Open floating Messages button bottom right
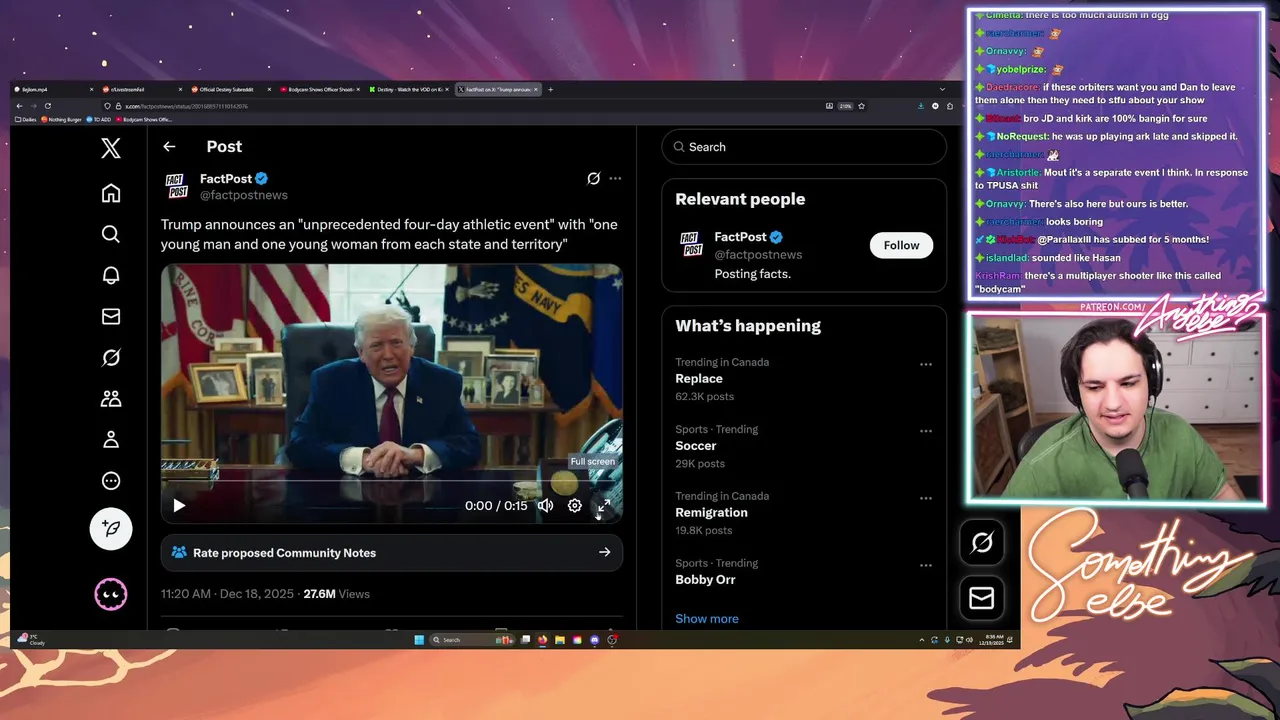1280x720 pixels. point(982,598)
